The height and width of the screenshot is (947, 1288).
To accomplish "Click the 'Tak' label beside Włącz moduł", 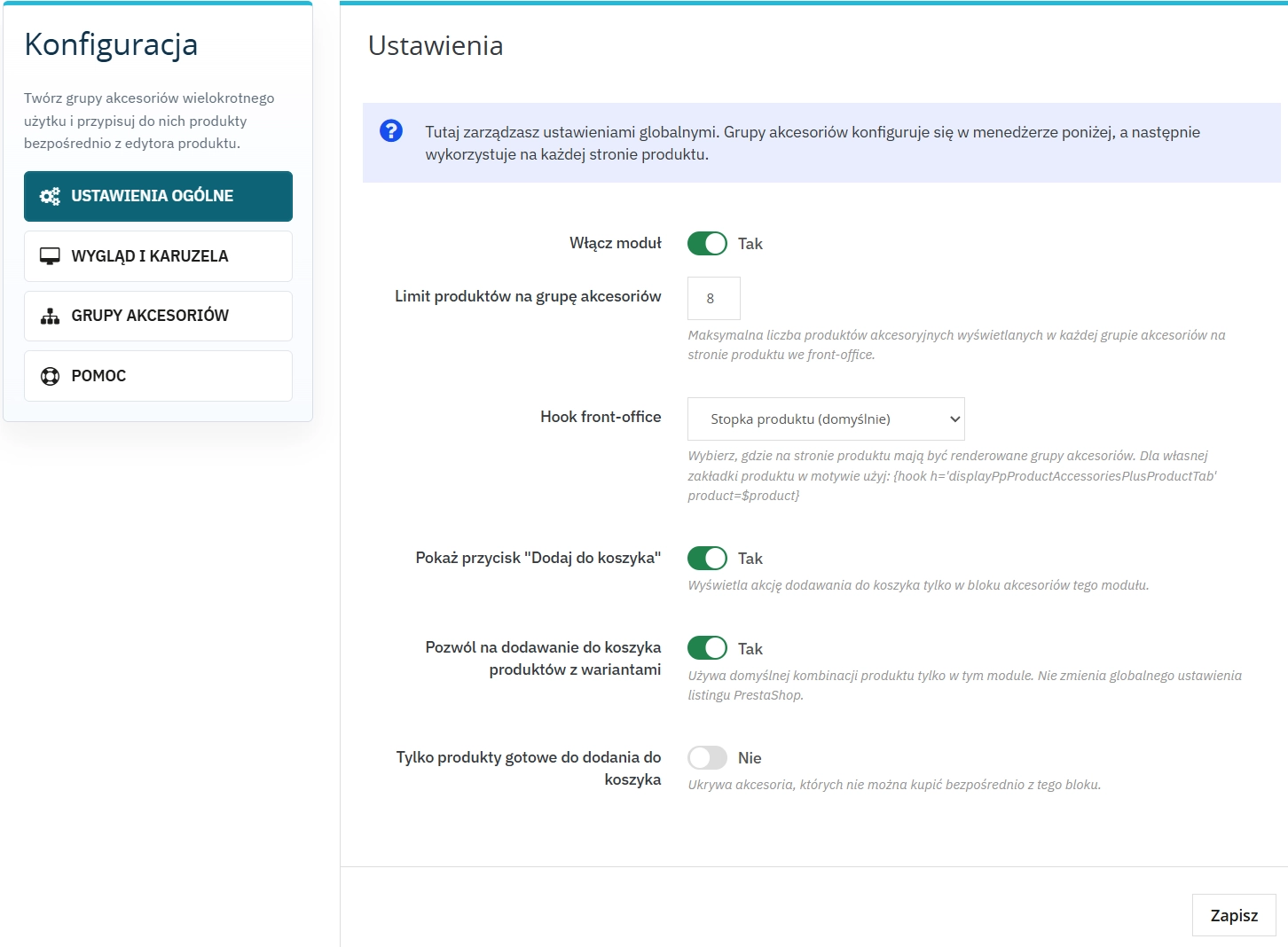I will (x=750, y=243).
